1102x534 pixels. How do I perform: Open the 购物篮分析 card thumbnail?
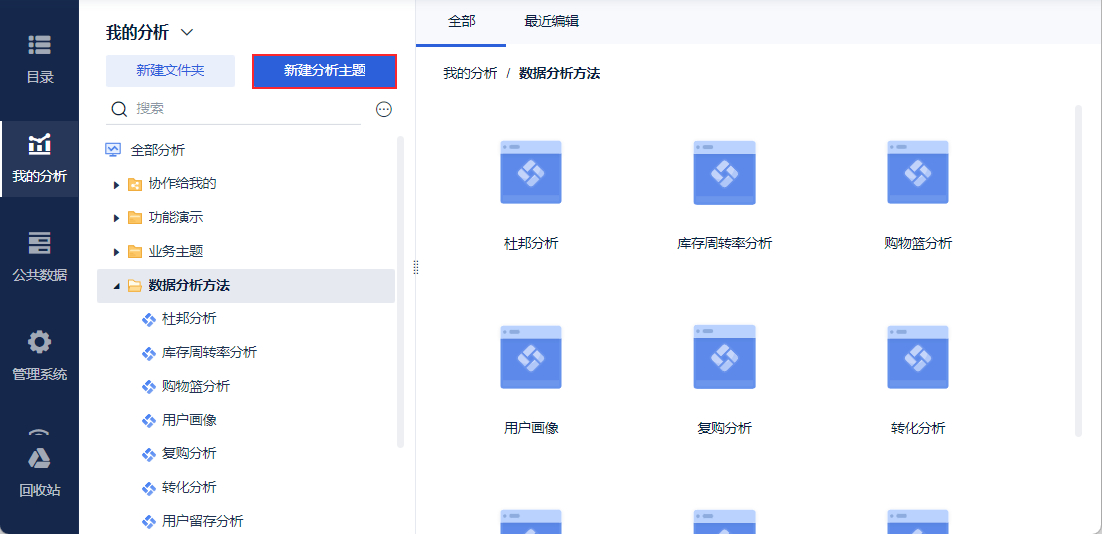pyautogui.click(x=918, y=172)
